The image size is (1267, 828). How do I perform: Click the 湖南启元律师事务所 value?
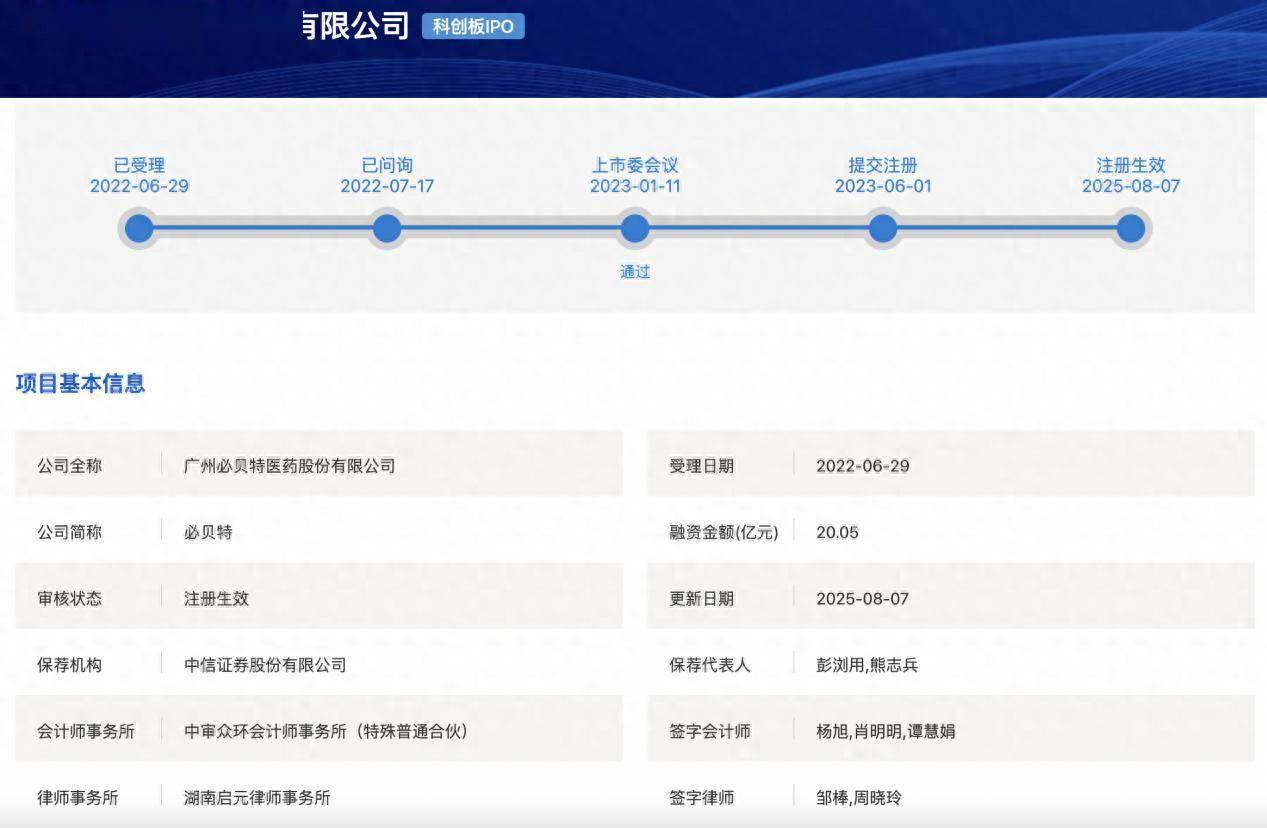pos(257,798)
